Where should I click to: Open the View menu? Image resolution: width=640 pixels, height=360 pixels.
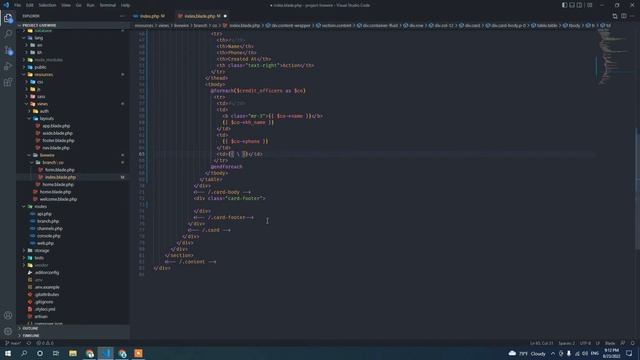[66, 5]
